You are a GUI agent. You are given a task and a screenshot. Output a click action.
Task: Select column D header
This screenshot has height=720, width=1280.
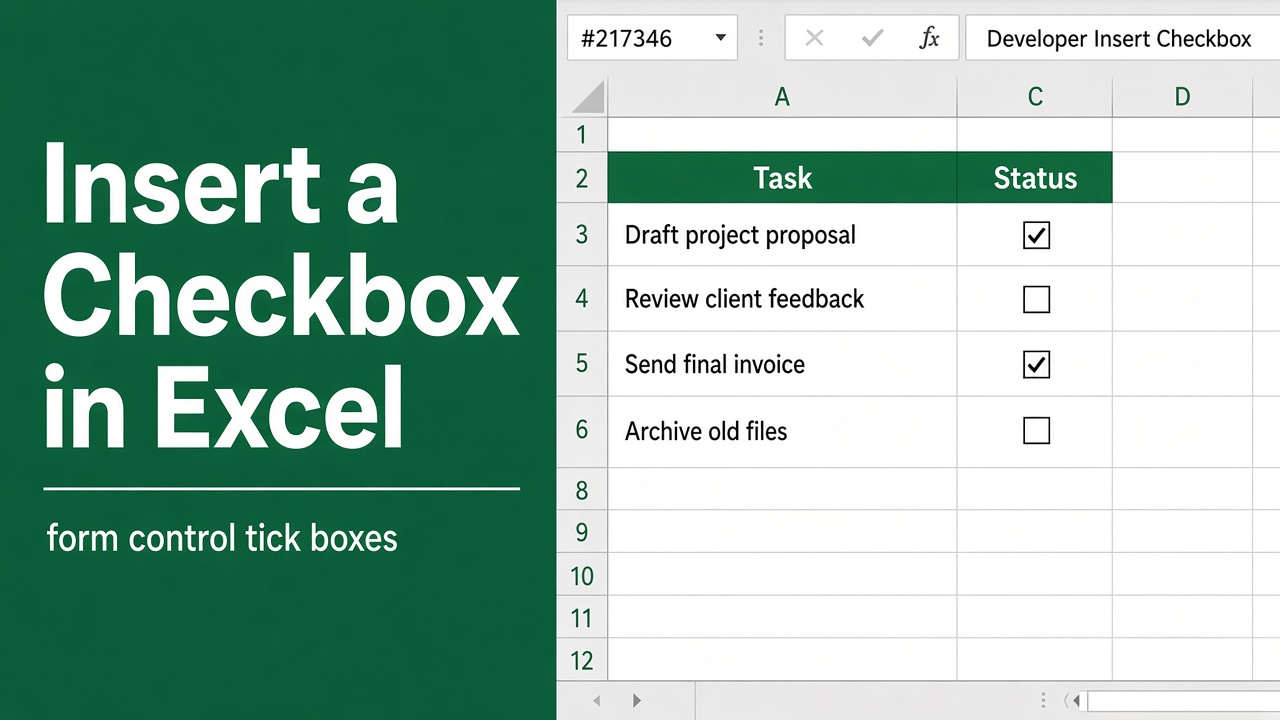pos(1182,97)
